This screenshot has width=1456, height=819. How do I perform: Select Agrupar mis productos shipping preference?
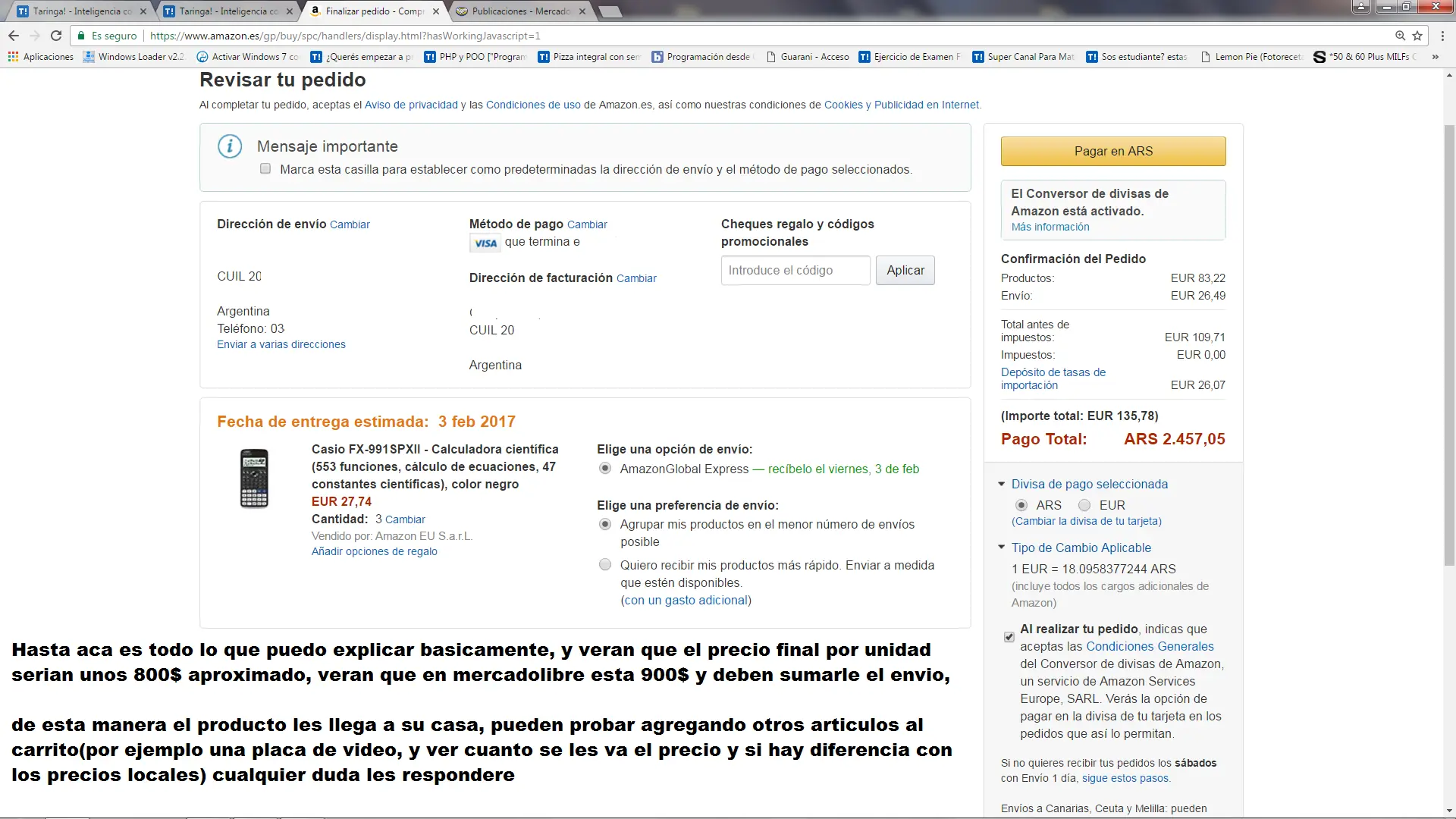click(x=605, y=524)
